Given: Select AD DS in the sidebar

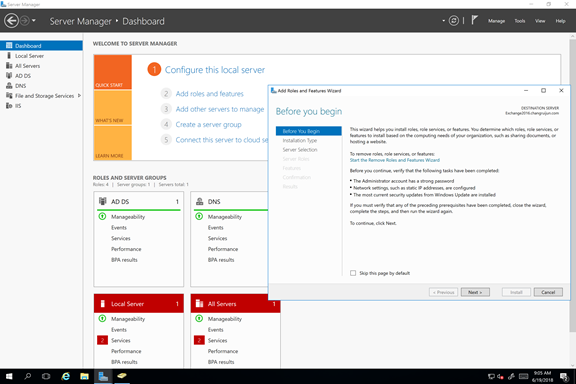Looking at the screenshot, I should coord(41,76).
